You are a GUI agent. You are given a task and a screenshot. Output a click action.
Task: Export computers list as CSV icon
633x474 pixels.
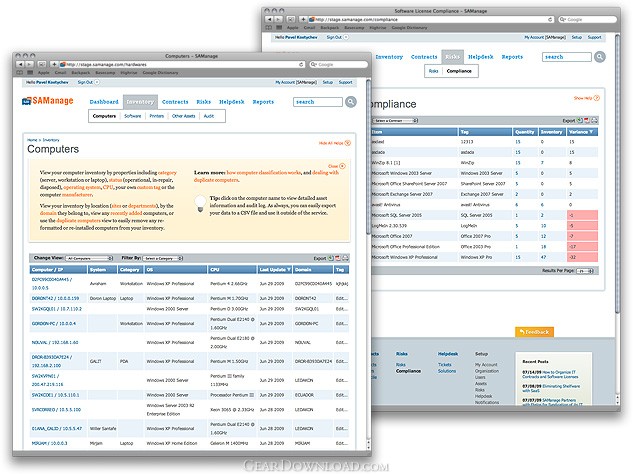point(331,258)
